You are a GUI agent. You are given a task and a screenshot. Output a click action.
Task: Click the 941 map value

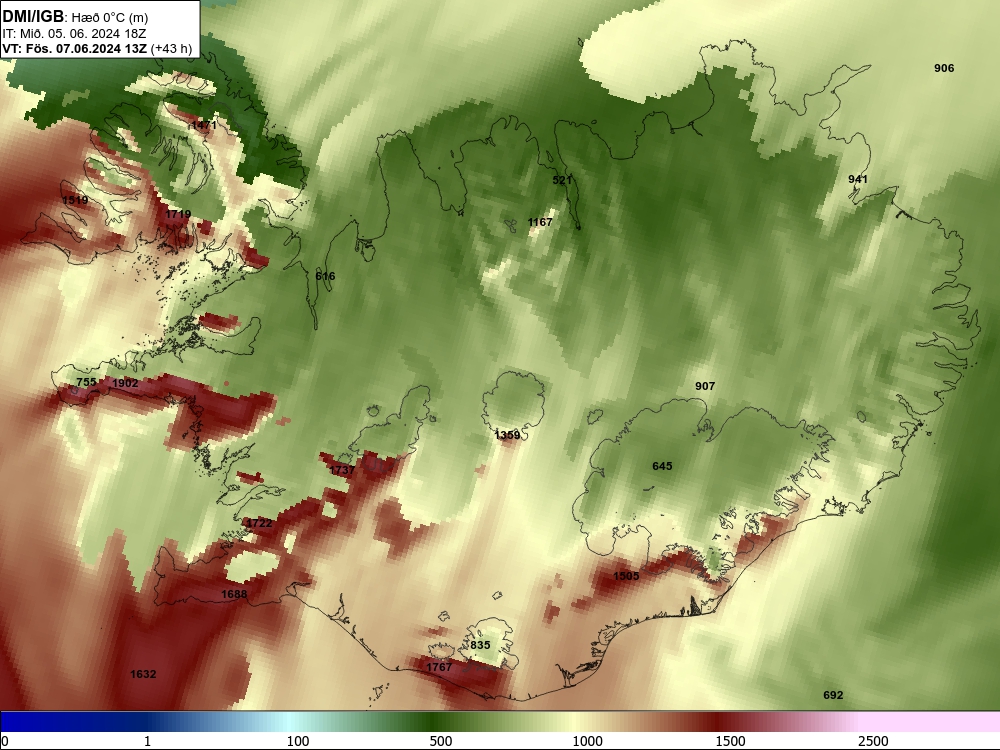click(x=858, y=179)
